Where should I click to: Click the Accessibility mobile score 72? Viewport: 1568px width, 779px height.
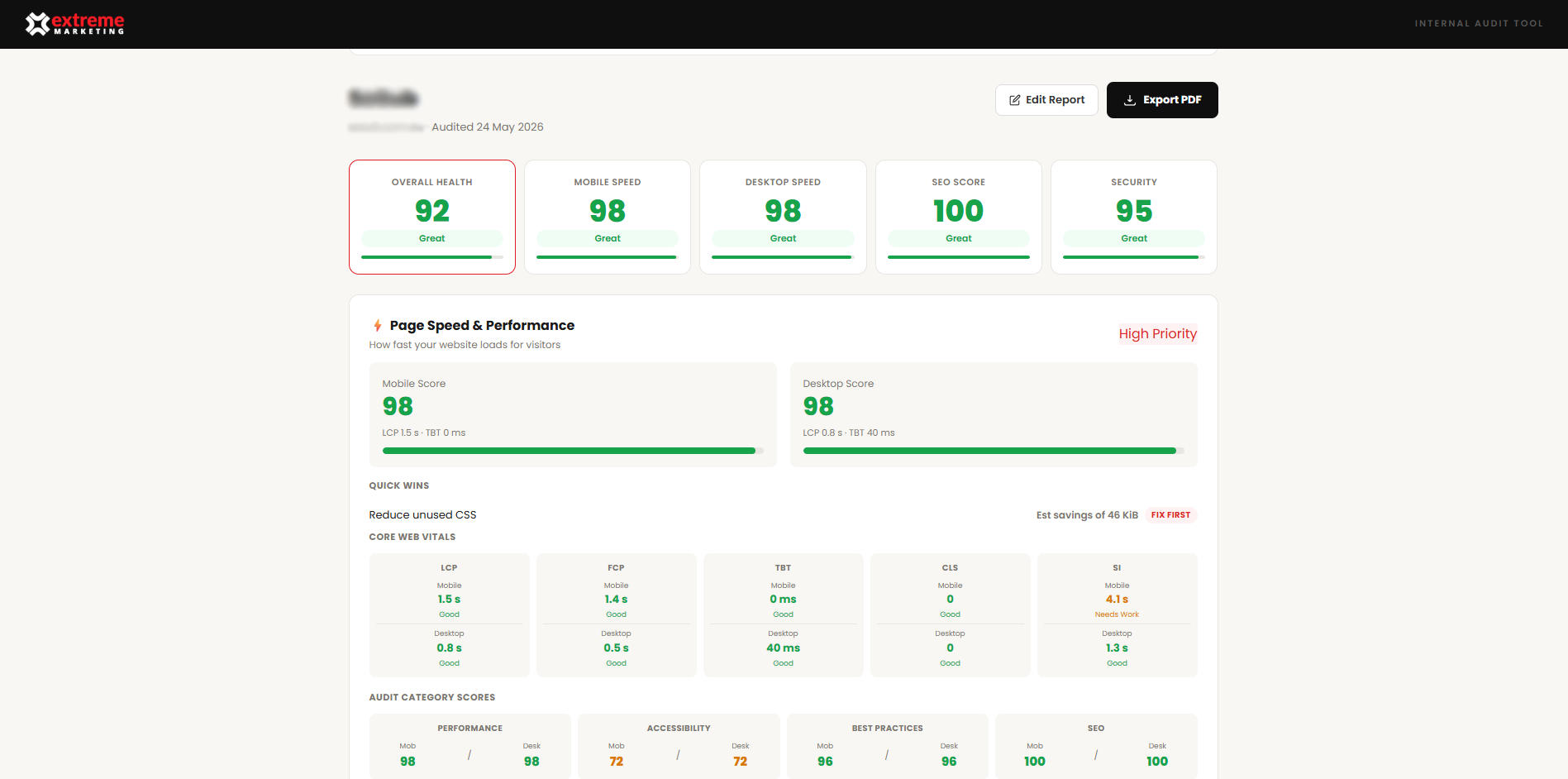coord(617,762)
